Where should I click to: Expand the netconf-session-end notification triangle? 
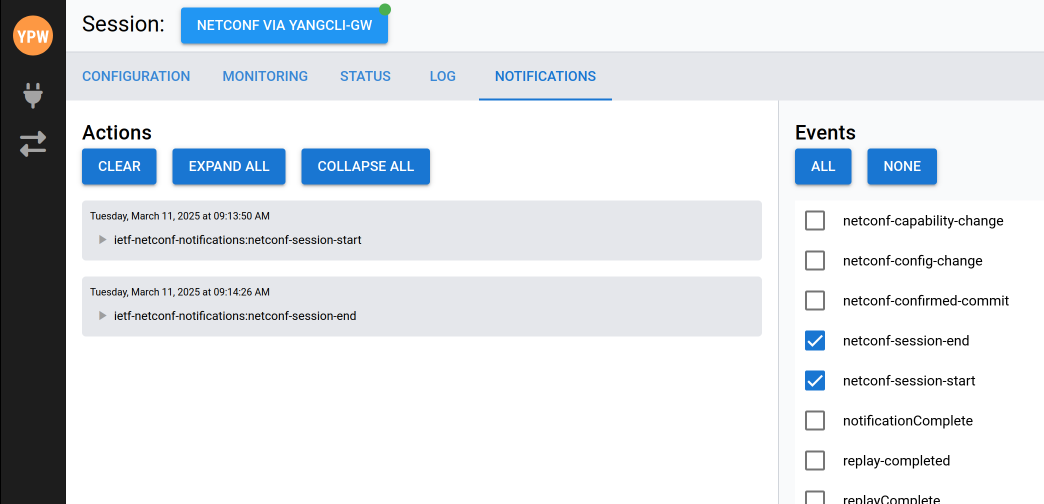pyautogui.click(x=103, y=316)
